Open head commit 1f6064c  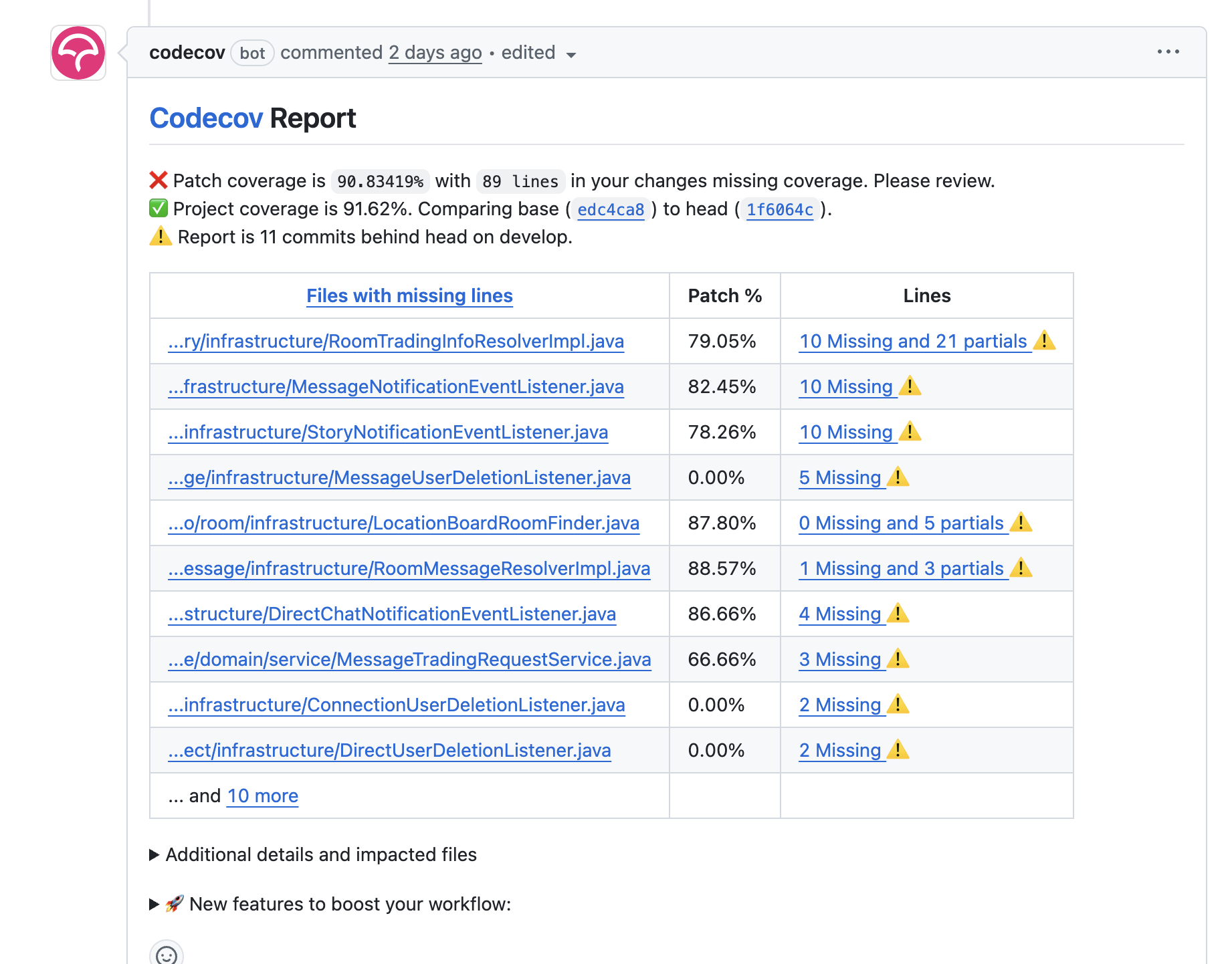click(x=780, y=209)
